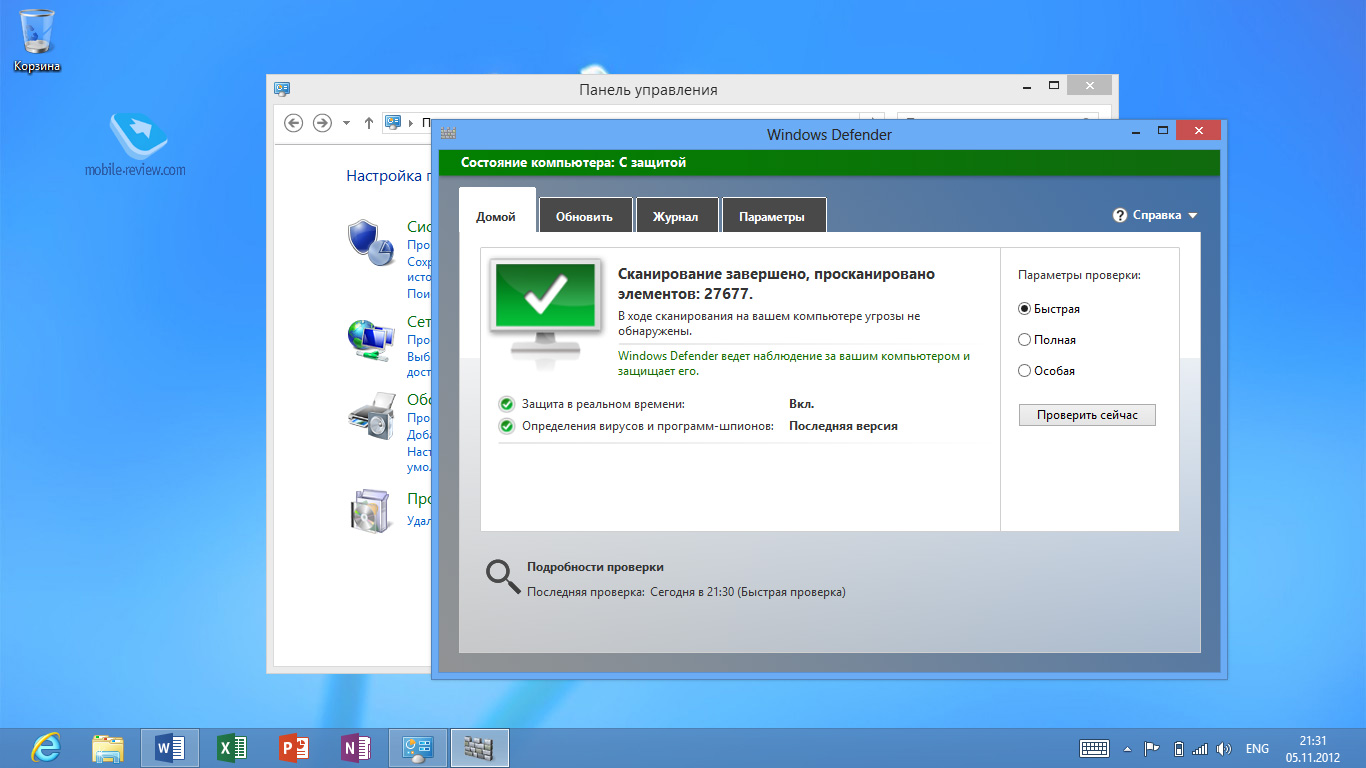The width and height of the screenshot is (1366, 768).
Task: Open File Explorer from the taskbar
Action: click(x=108, y=748)
